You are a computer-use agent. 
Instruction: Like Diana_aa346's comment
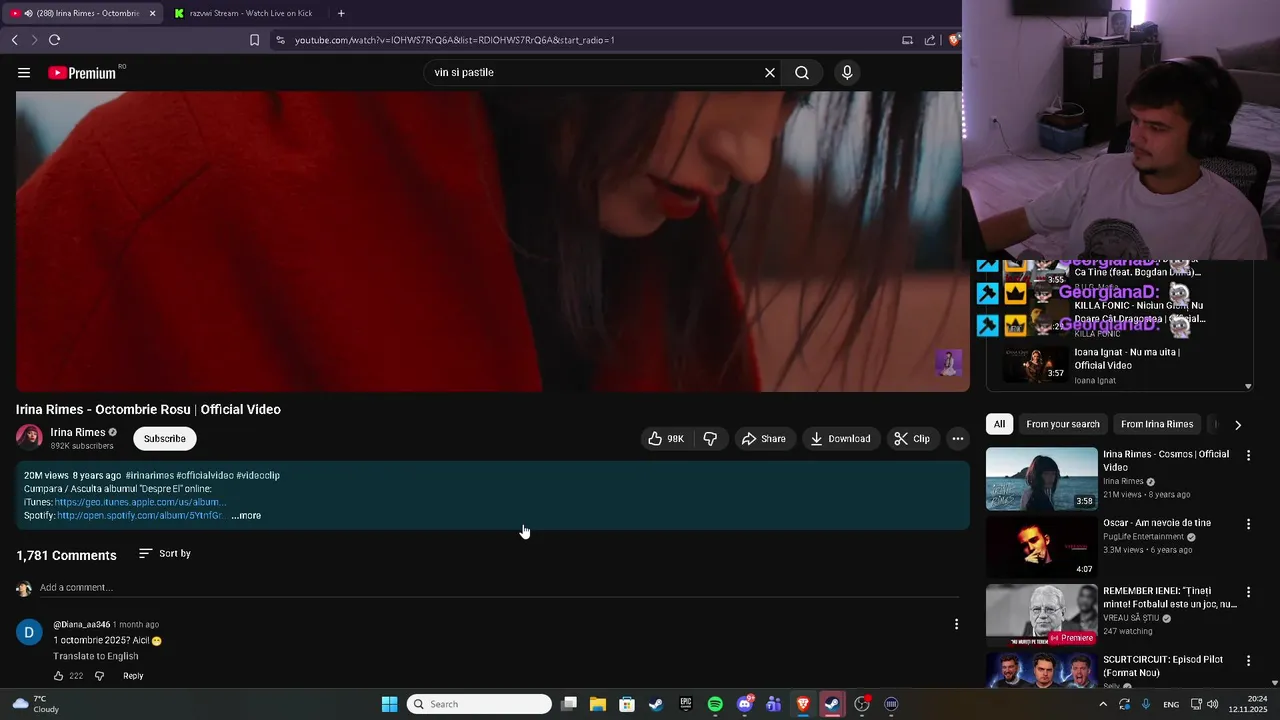click(x=58, y=676)
